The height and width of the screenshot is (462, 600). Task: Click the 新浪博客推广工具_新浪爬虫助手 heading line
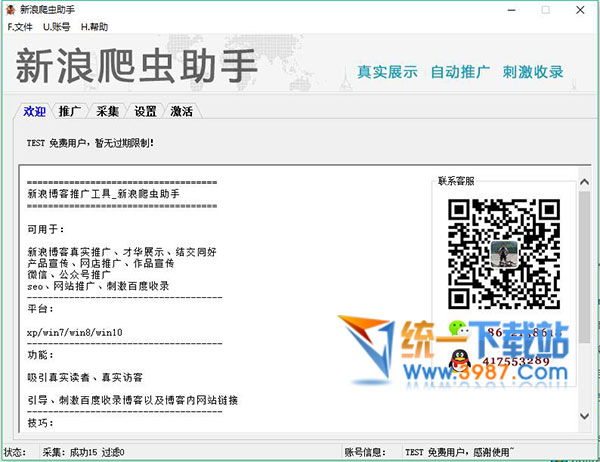click(x=103, y=194)
